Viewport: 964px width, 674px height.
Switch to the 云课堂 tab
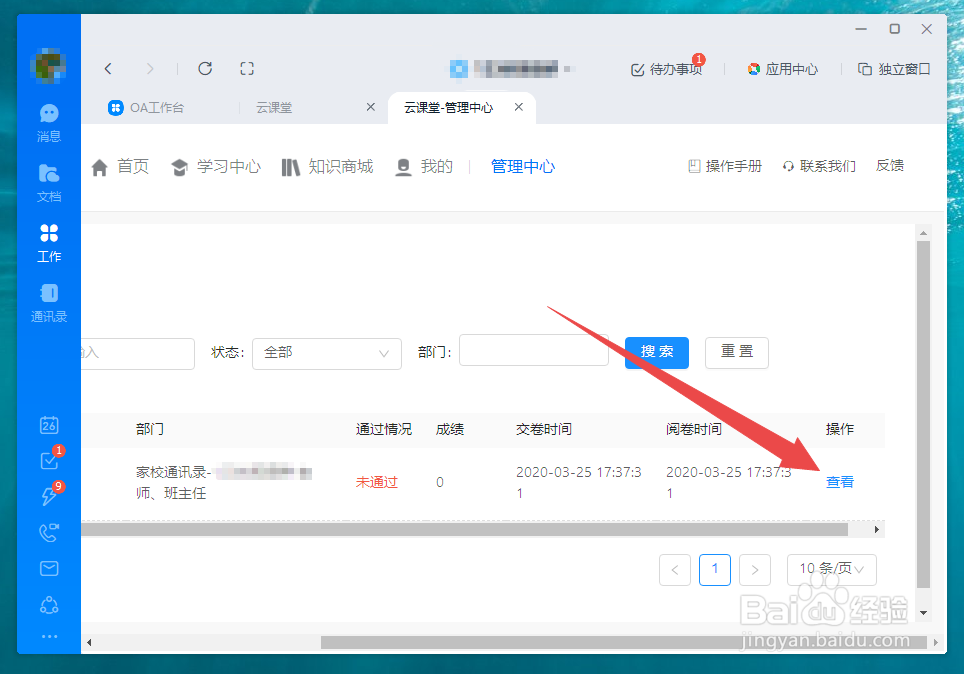pyautogui.click(x=273, y=107)
